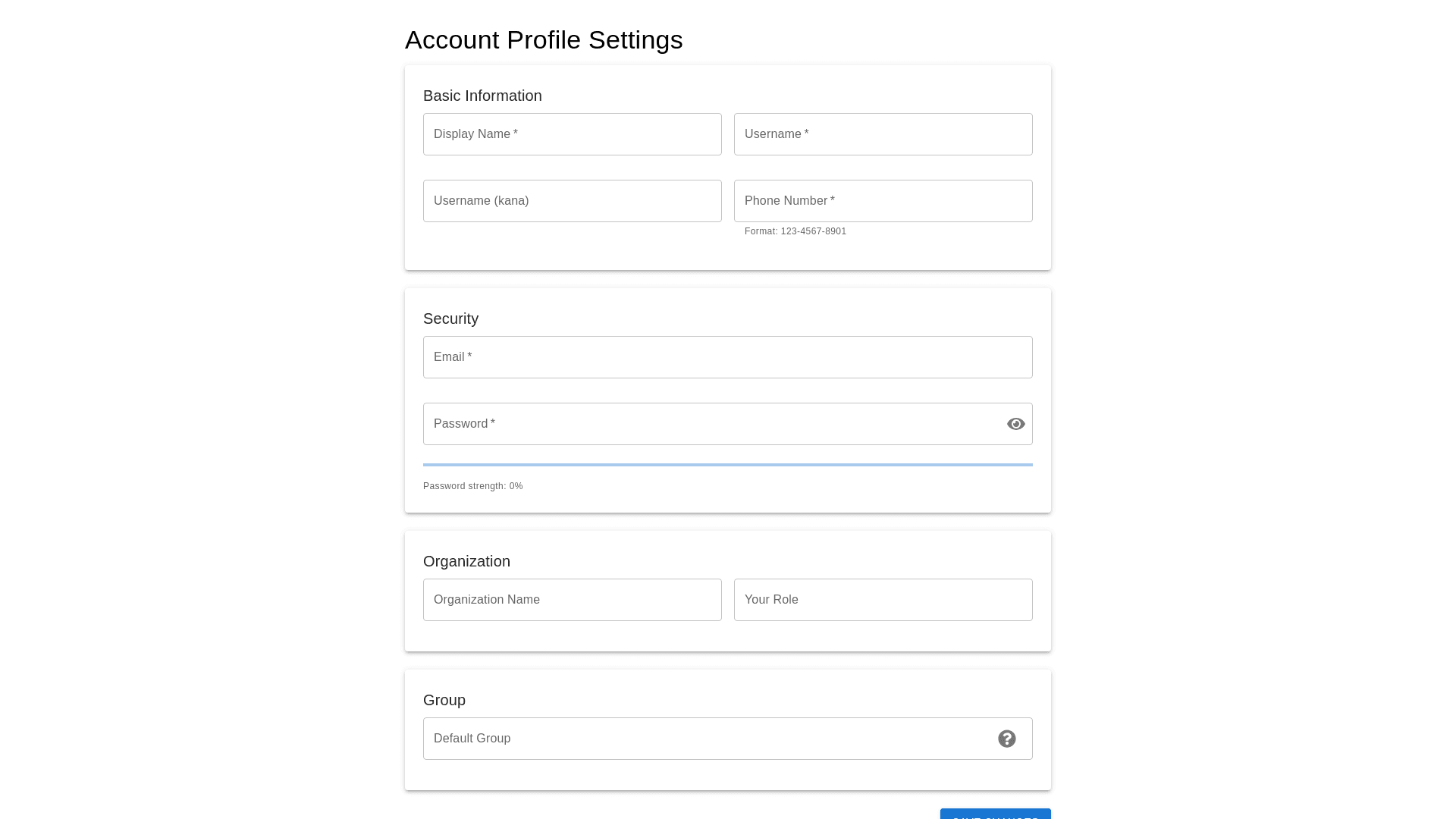Click the phone format hint text
This screenshot has height=819, width=1456.
click(795, 231)
